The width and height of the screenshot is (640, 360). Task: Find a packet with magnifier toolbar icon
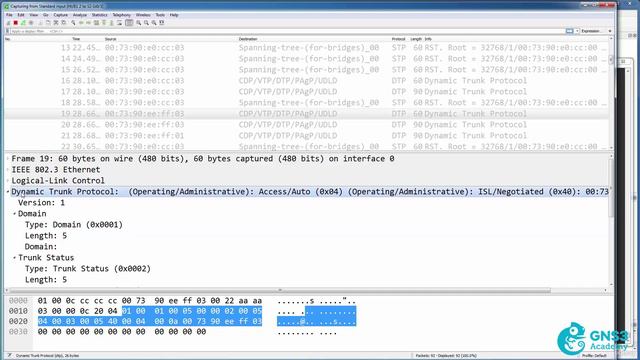coord(73,23)
